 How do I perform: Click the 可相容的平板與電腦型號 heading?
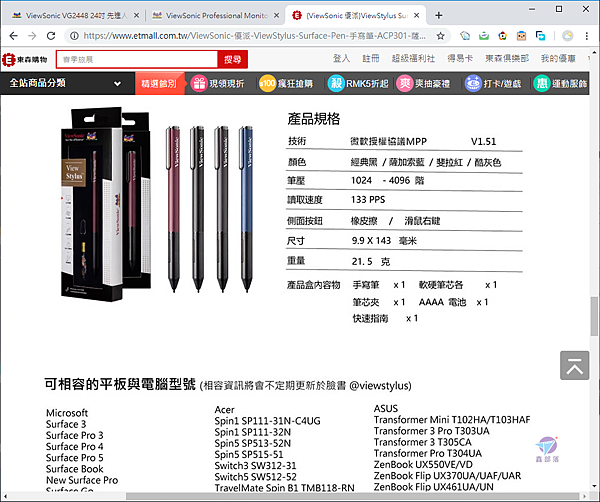[x=120, y=384]
